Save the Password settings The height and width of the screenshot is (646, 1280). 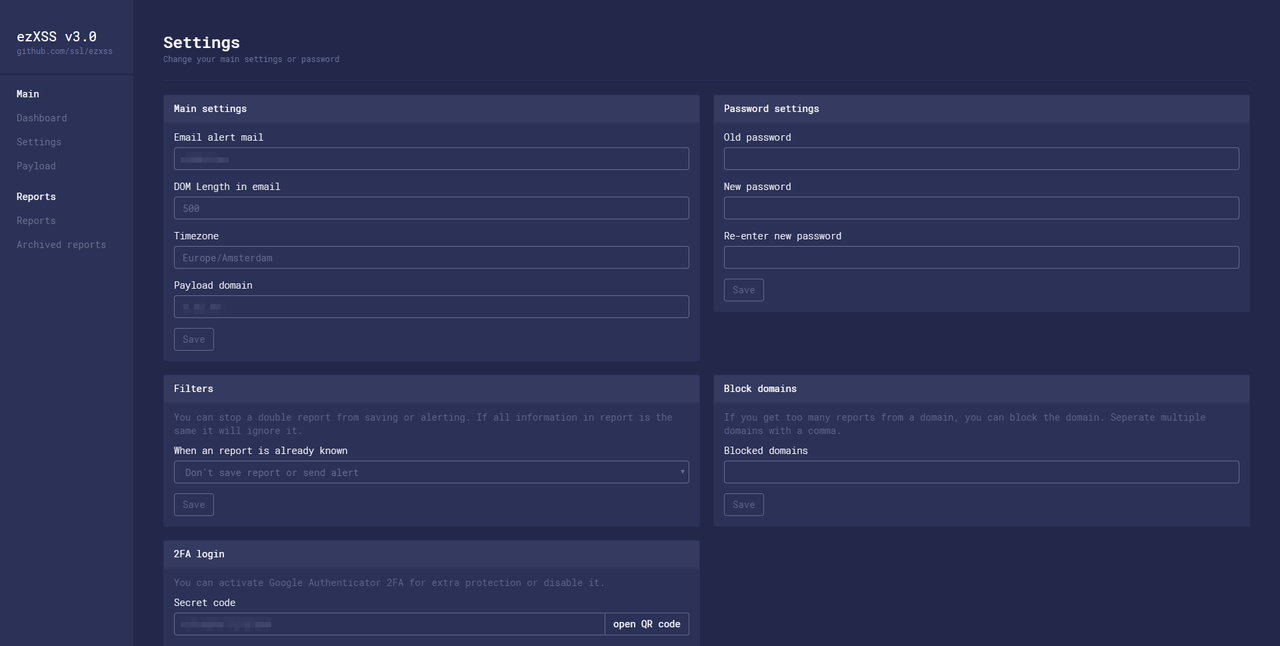[744, 290]
